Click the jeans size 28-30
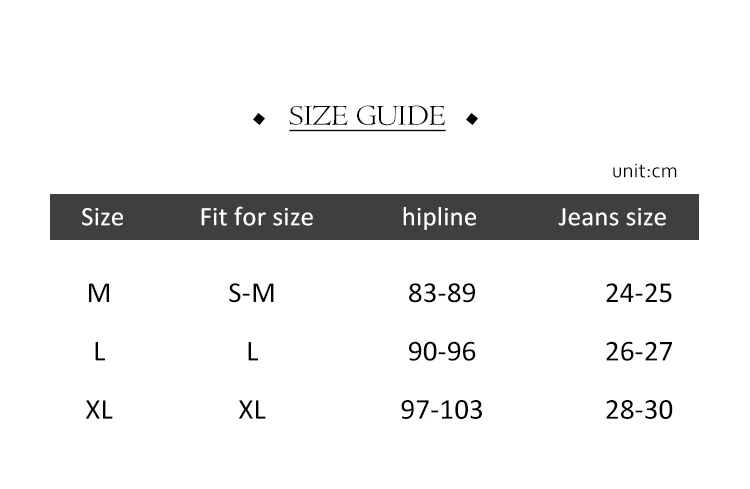This screenshot has height=489, width=750. pos(639,410)
